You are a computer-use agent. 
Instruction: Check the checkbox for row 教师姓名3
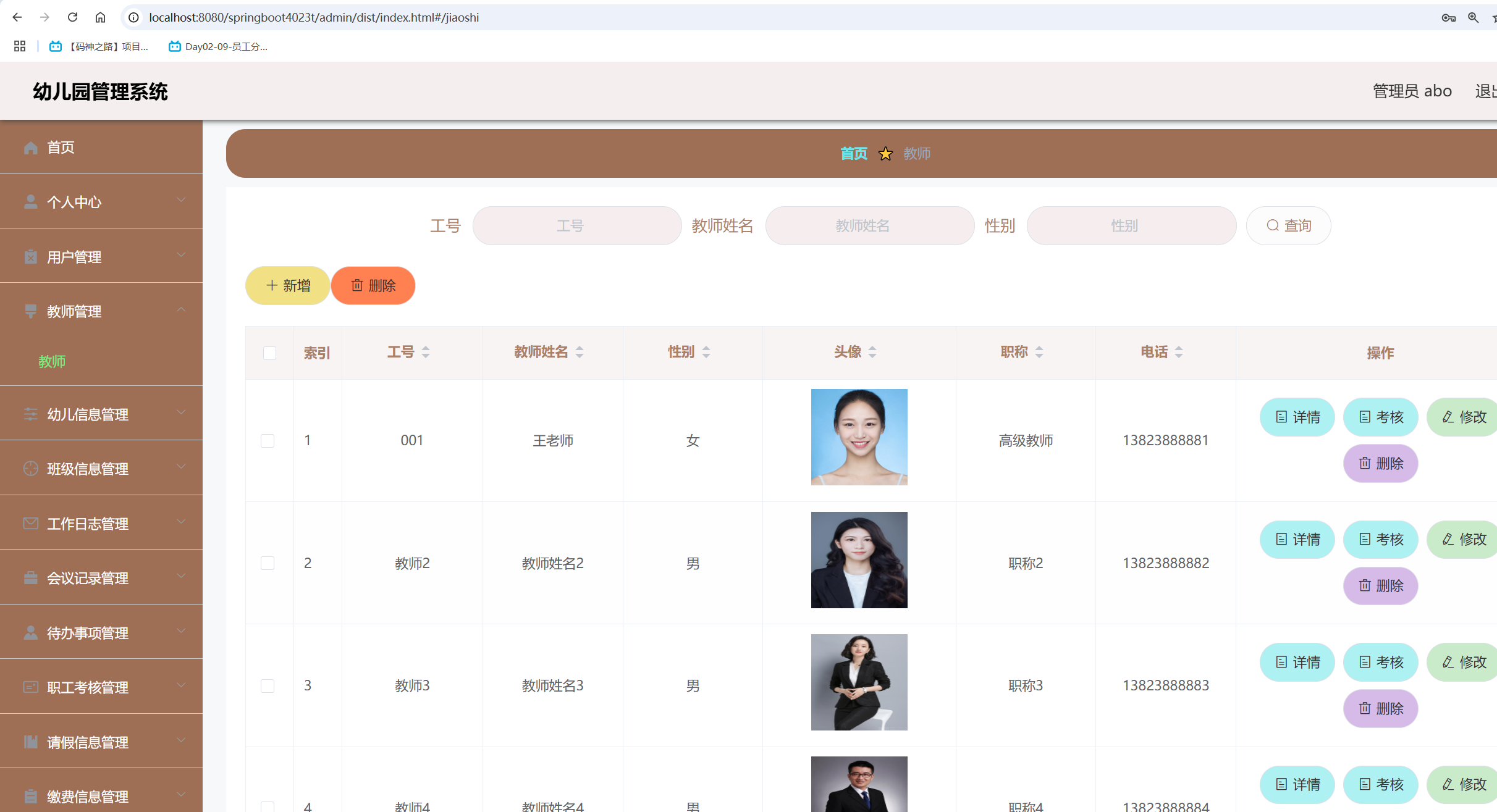coord(268,686)
